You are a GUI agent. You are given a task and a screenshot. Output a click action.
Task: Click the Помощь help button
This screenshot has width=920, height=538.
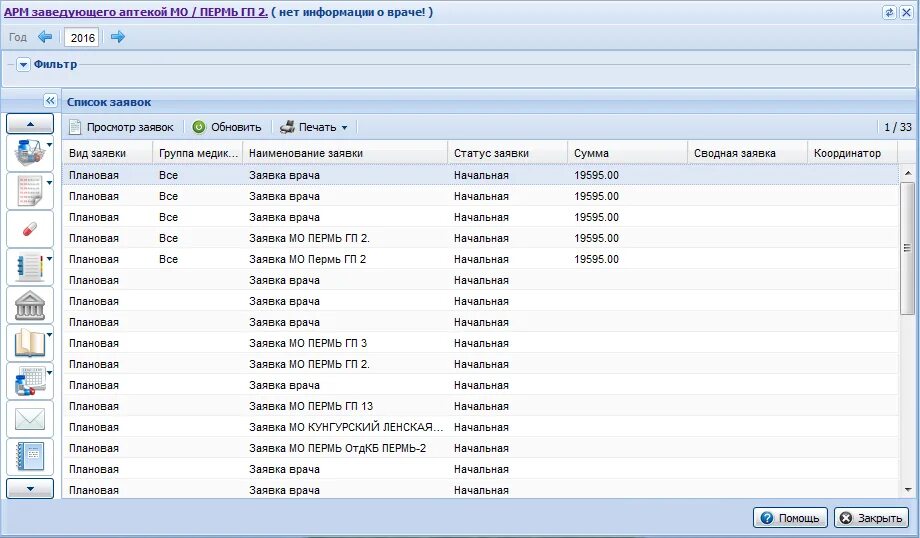[790, 518]
